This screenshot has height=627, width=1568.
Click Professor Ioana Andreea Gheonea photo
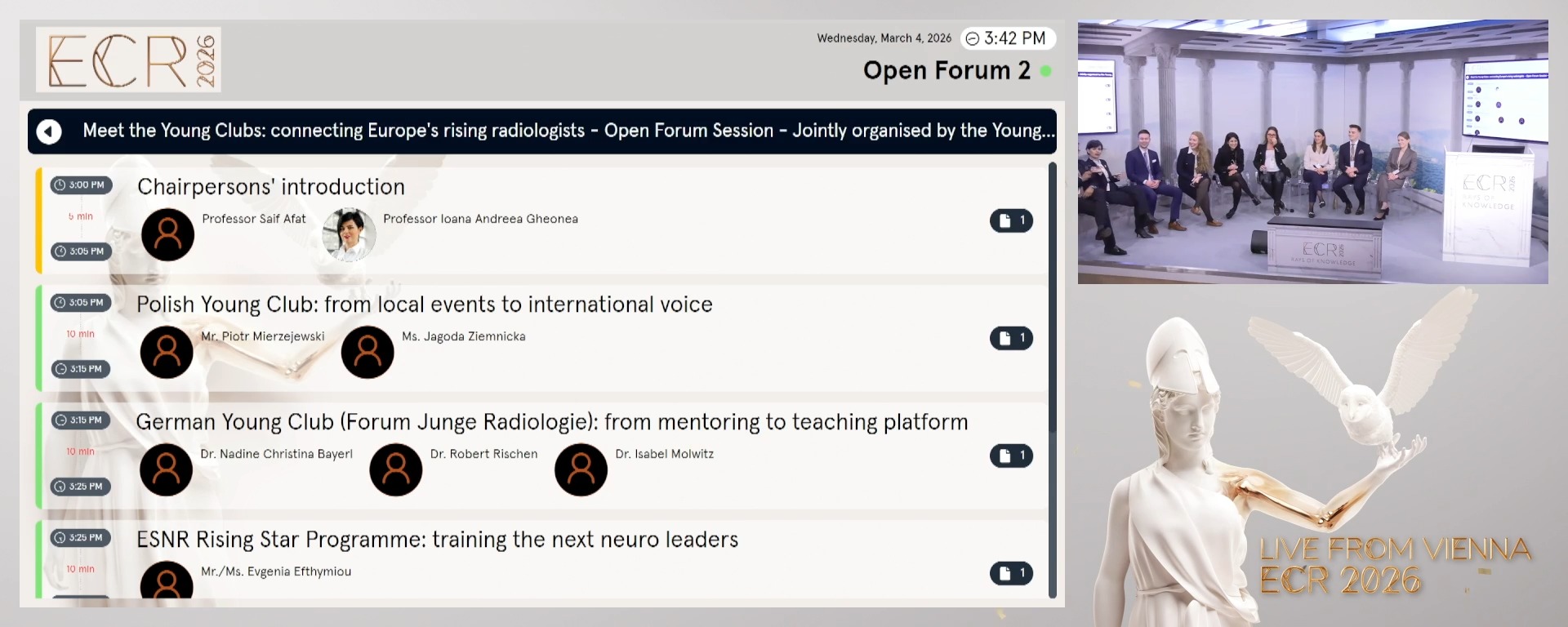pyautogui.click(x=350, y=235)
